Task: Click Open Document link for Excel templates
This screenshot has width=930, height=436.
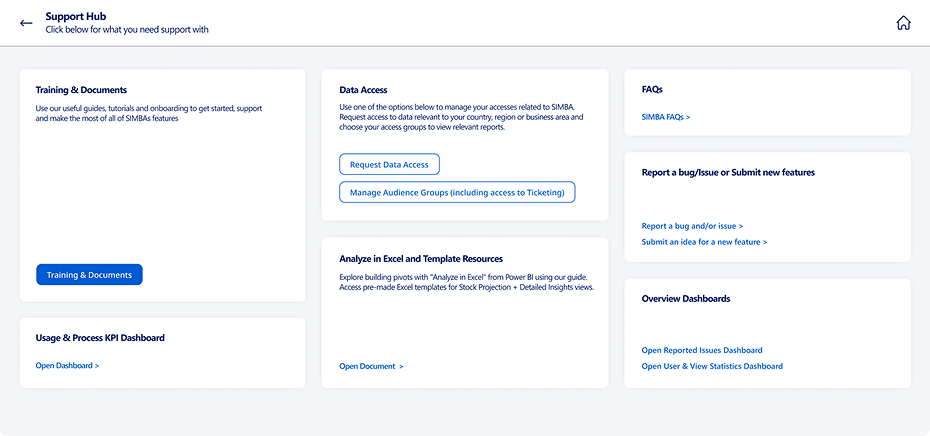Action: coord(371,366)
